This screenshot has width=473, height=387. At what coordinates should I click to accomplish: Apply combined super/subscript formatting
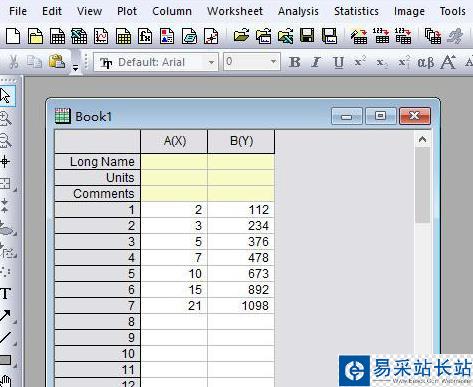click(x=404, y=62)
